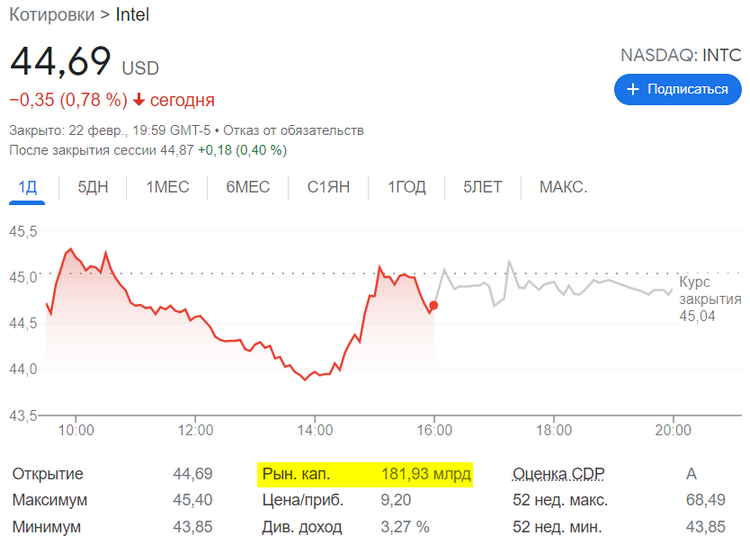Select the 1Д time range tab

point(27,187)
